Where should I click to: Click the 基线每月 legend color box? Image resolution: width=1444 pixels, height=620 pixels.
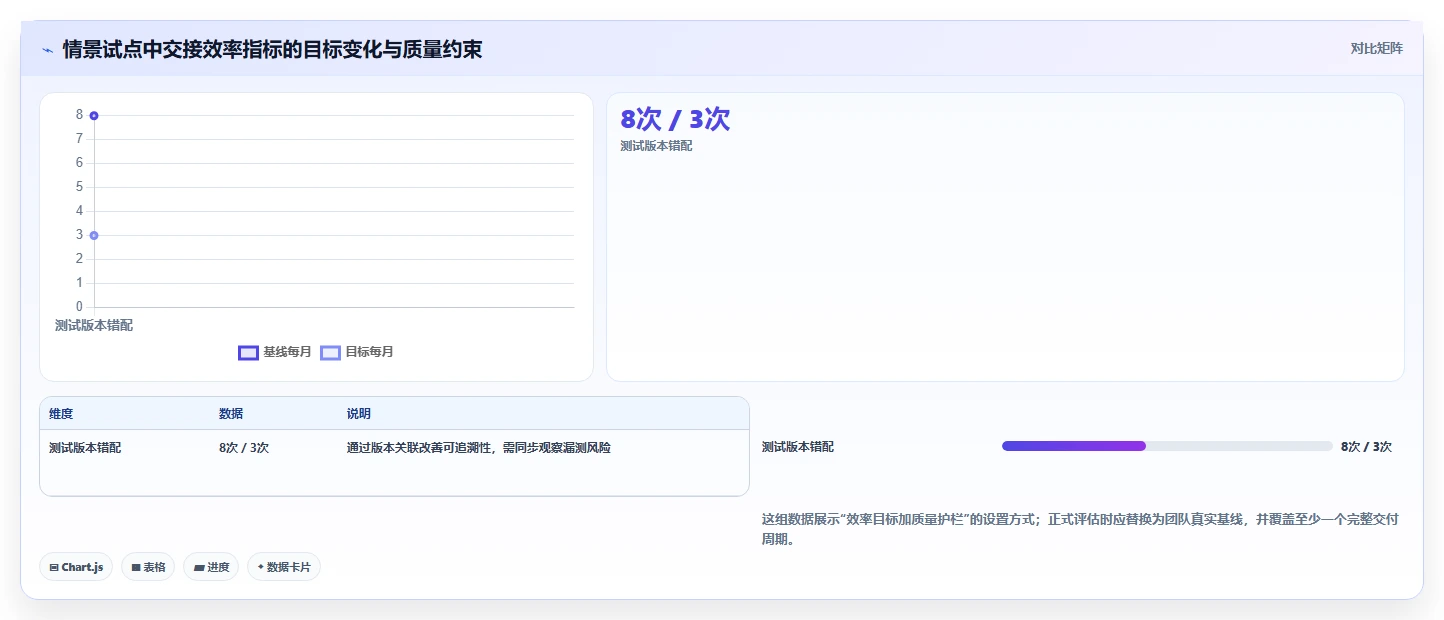[248, 352]
